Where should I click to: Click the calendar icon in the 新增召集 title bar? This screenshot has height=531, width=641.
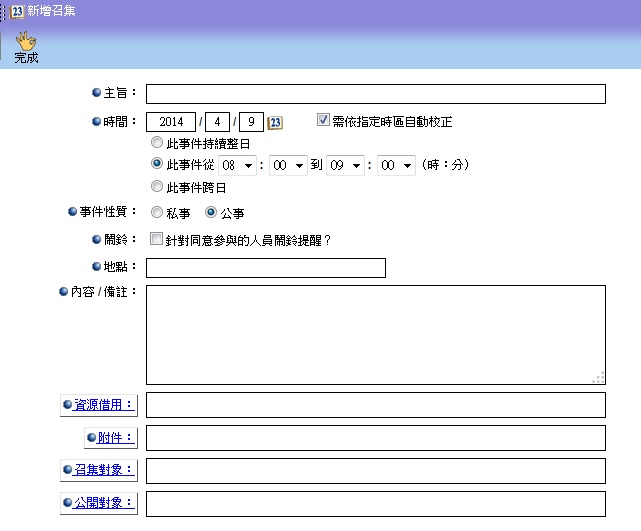pyautogui.click(x=17, y=11)
